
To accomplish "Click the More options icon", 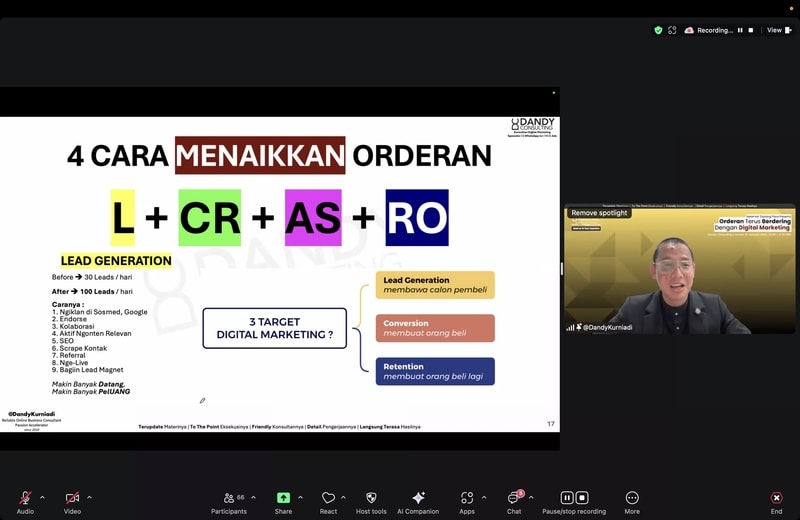I will [632, 498].
